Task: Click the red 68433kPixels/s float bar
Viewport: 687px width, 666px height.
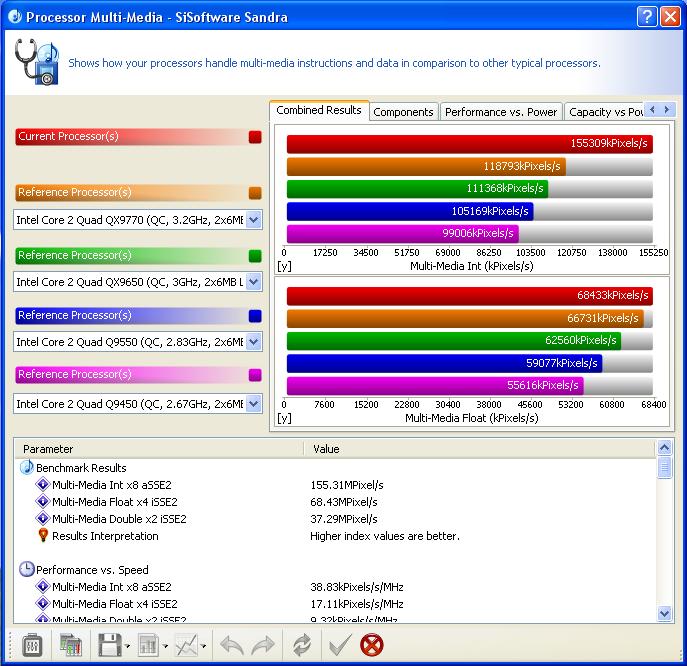Action: click(470, 296)
